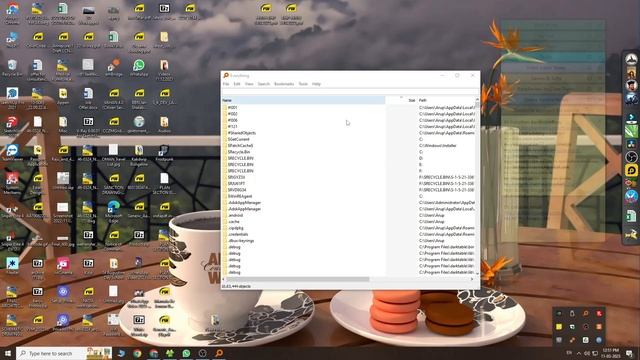Click the volume icon in the tray
Viewport: 640px width, 360px height.
pyautogui.click(x=587, y=353)
